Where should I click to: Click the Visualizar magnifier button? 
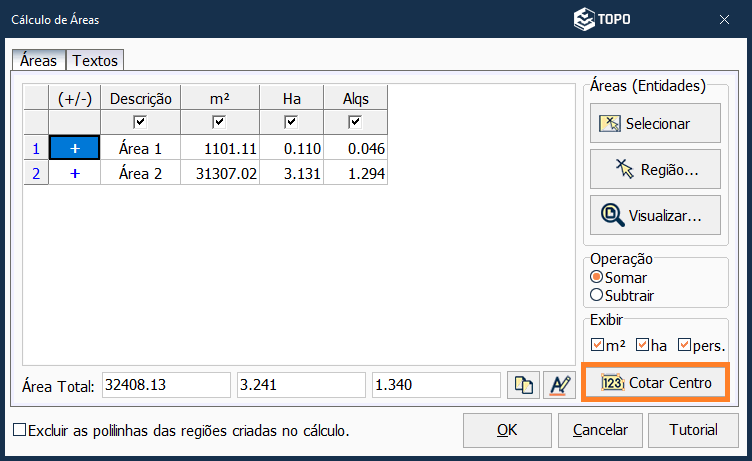[655, 215]
